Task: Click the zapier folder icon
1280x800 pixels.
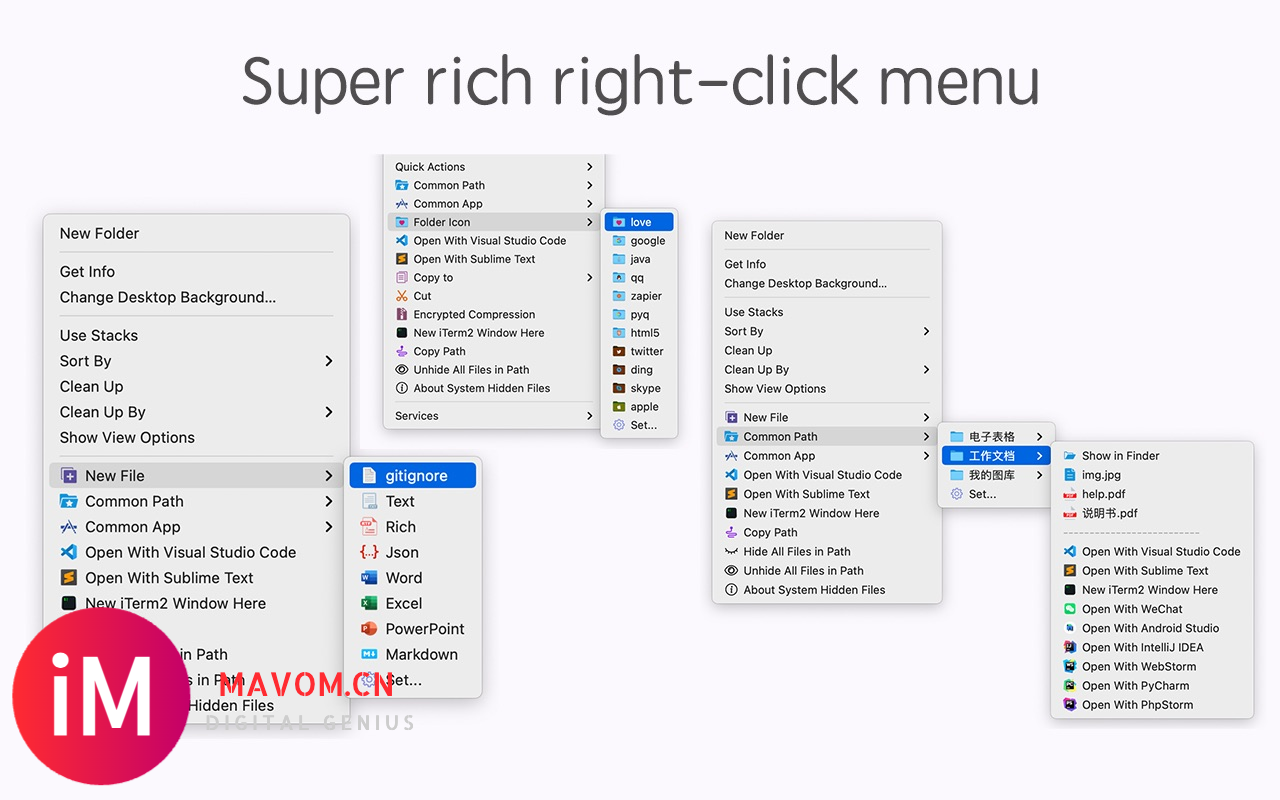Action: pos(619,296)
